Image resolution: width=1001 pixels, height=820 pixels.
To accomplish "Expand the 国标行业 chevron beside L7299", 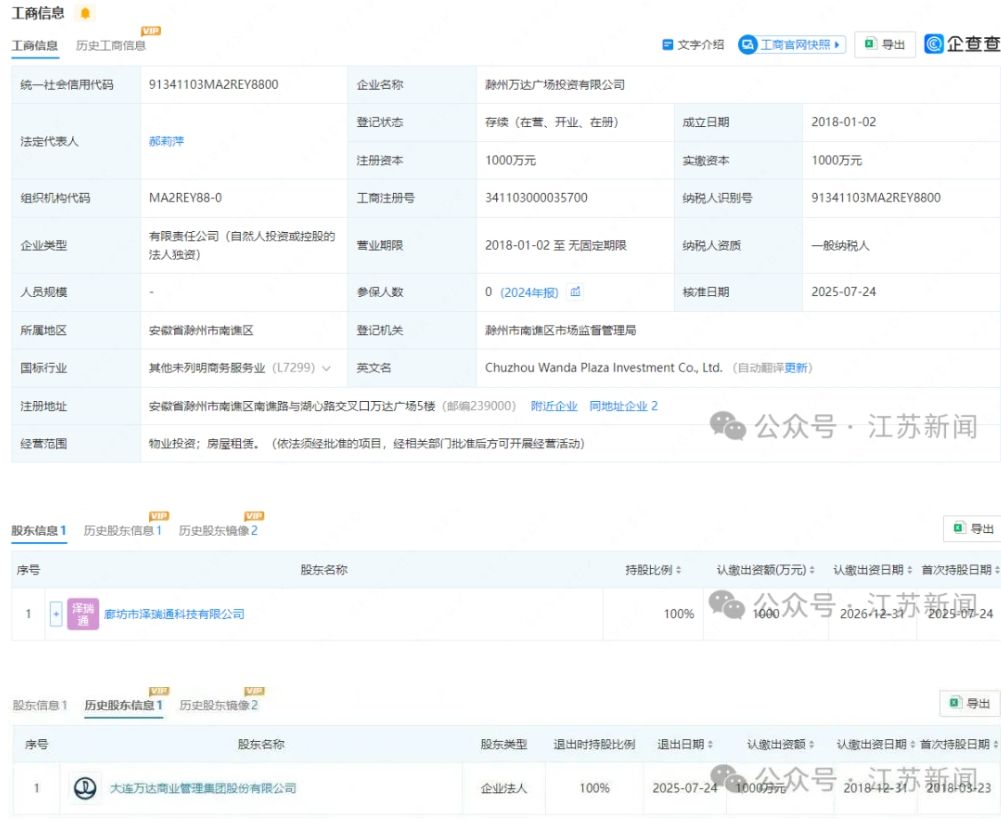I will (x=327, y=368).
